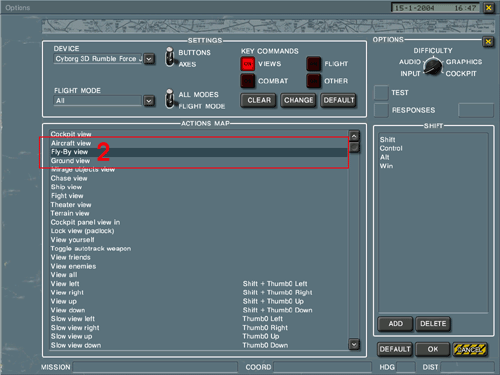Image resolution: width=500 pixels, height=375 pixels.
Task: Click the bottom DEFAULT button beside OK
Action: tap(395, 349)
